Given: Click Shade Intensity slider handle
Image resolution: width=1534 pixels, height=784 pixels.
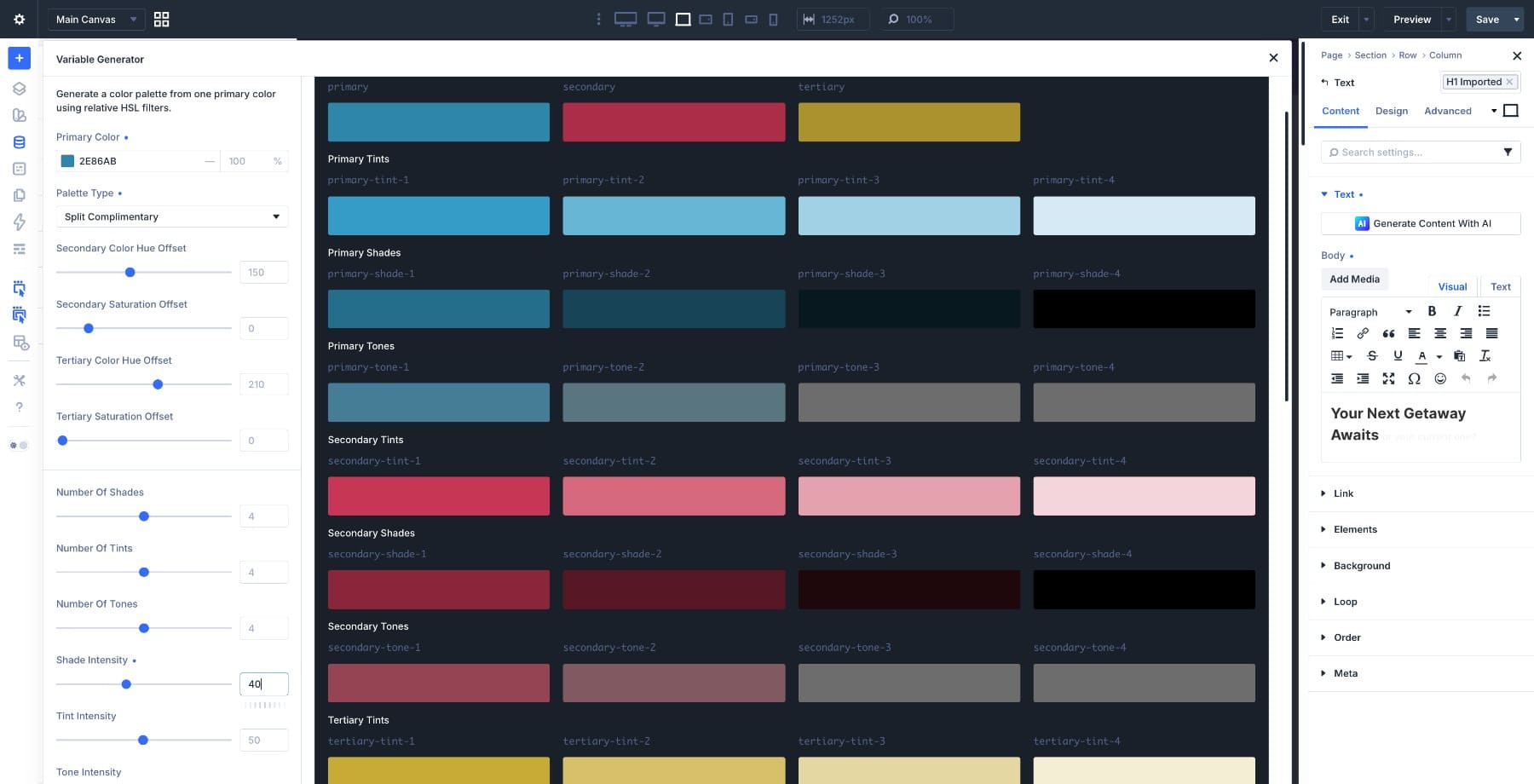Looking at the screenshot, I should (x=126, y=684).
